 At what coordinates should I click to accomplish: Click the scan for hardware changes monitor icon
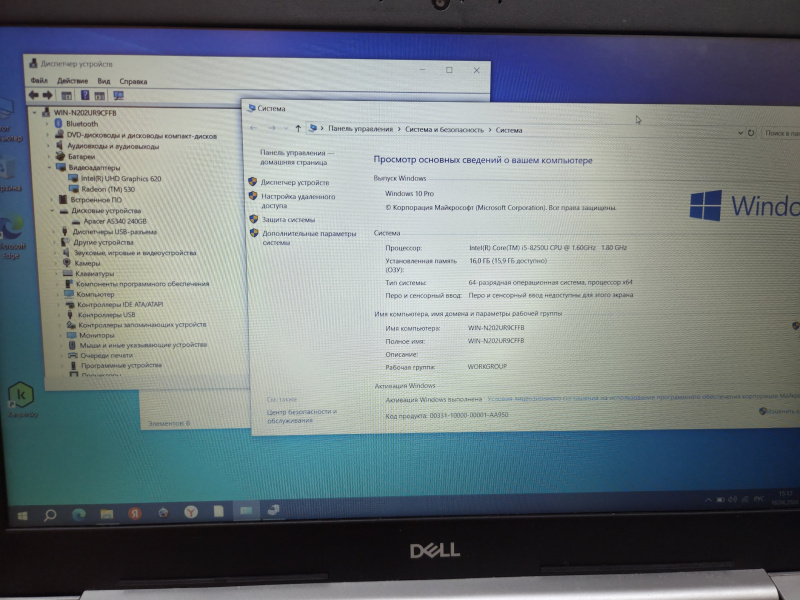(118, 96)
